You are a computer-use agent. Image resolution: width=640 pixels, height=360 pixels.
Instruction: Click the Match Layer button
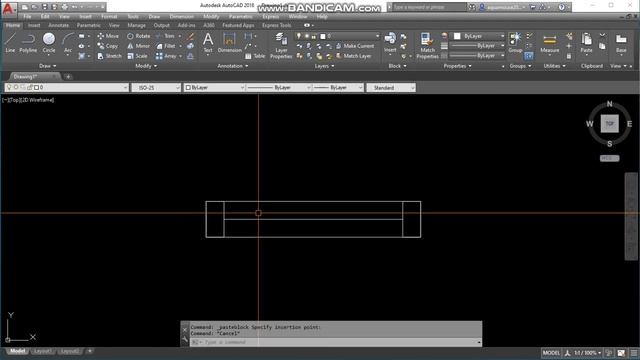(353, 56)
